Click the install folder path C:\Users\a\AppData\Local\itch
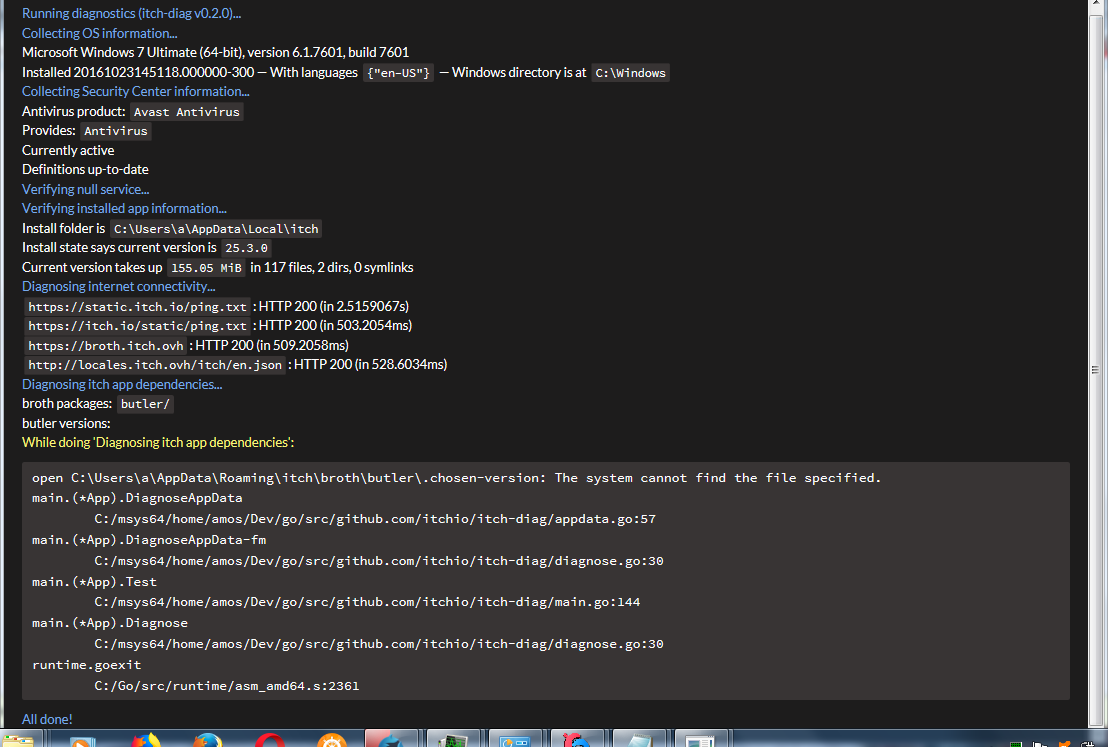 coord(216,229)
